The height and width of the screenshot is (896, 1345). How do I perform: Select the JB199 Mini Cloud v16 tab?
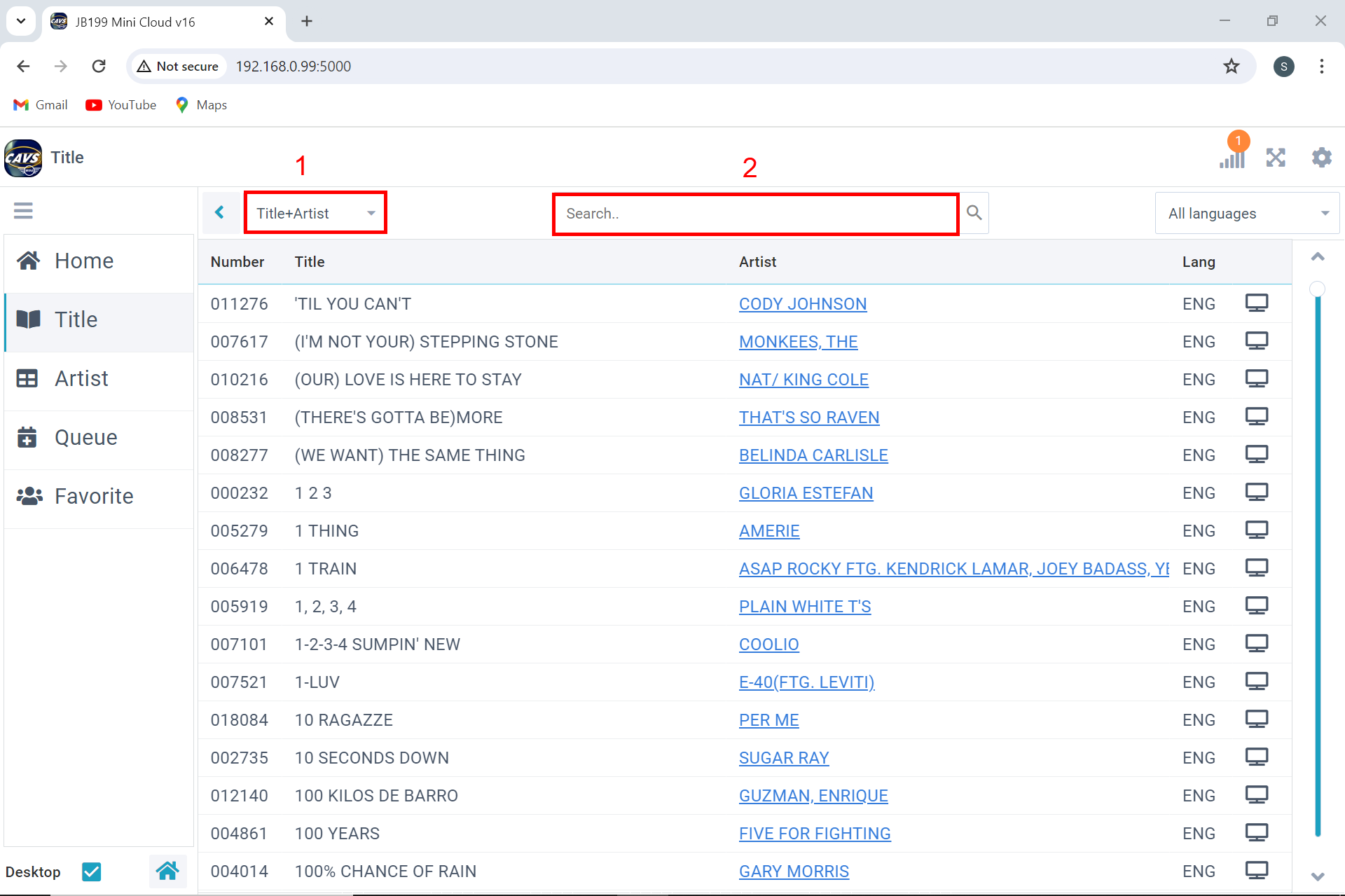coord(163,22)
